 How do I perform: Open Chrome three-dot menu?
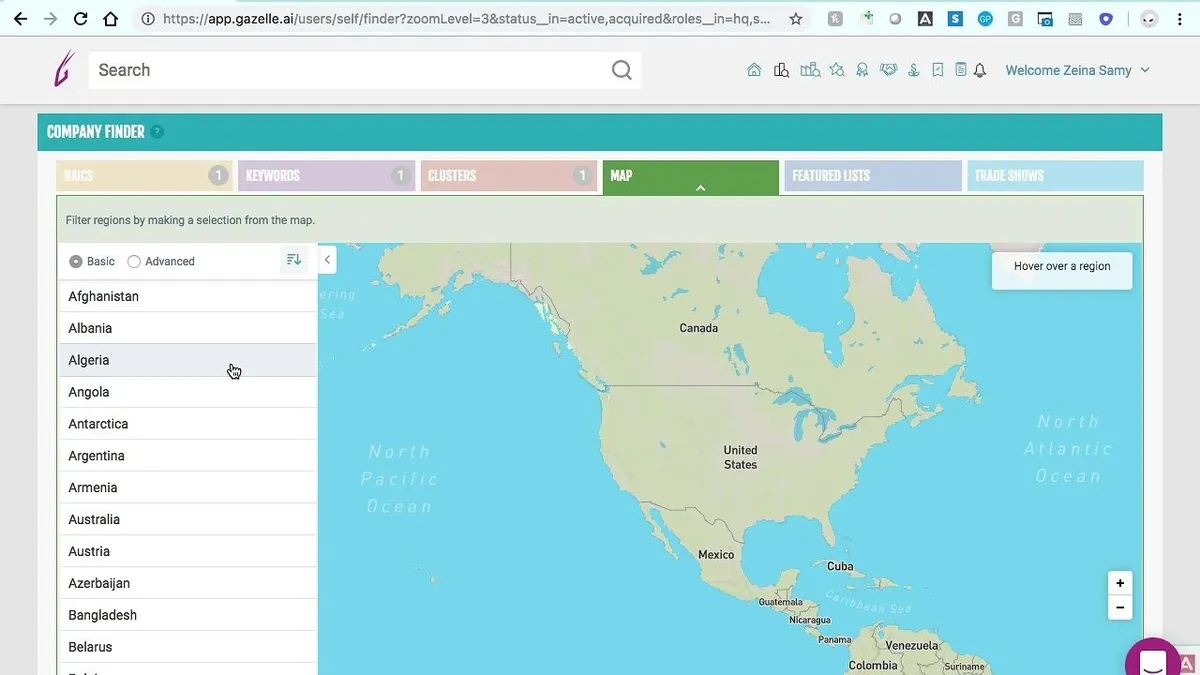(1181, 18)
